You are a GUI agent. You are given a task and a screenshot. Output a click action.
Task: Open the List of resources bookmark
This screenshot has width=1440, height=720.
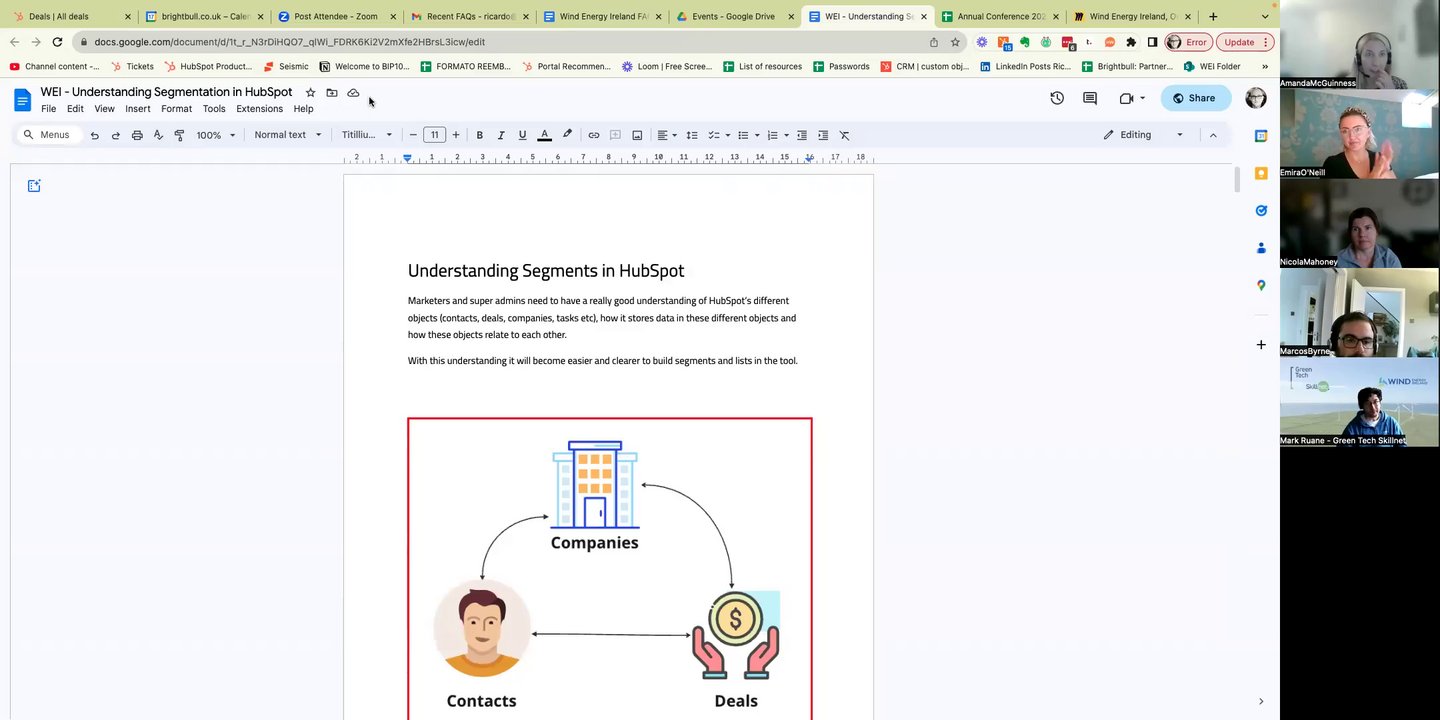click(x=762, y=67)
